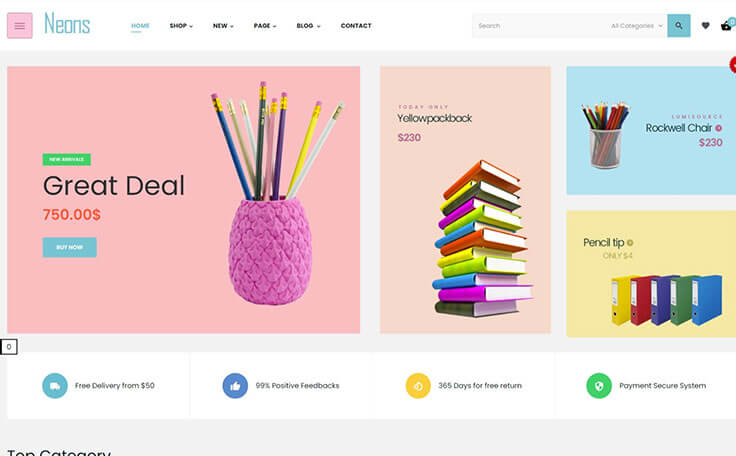
Task: Click the Neons logo link
Action: point(67,24)
